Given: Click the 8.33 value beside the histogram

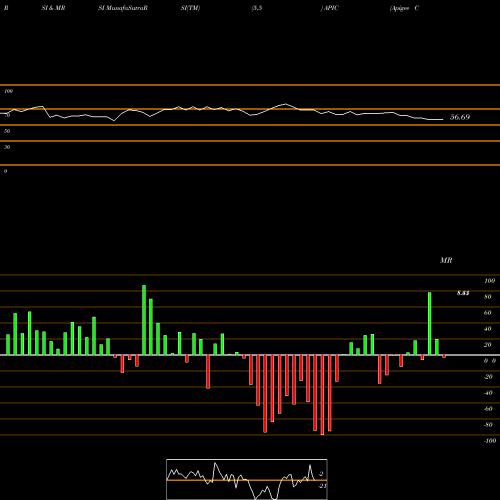Looking at the screenshot, I should [463, 293].
